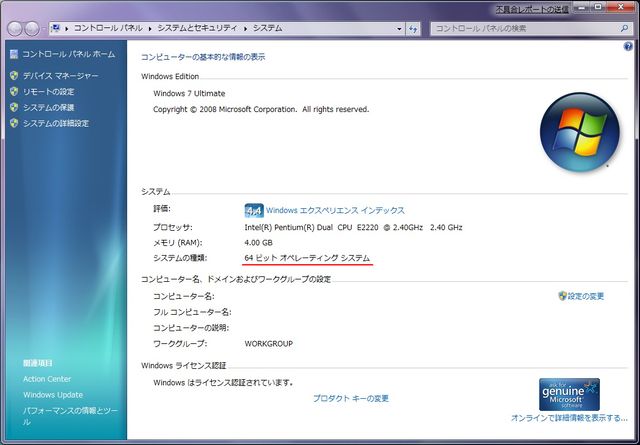Viewport: 640px width, 445px height.
Task: Click the 4.00 GB memory value
Action: (258, 243)
